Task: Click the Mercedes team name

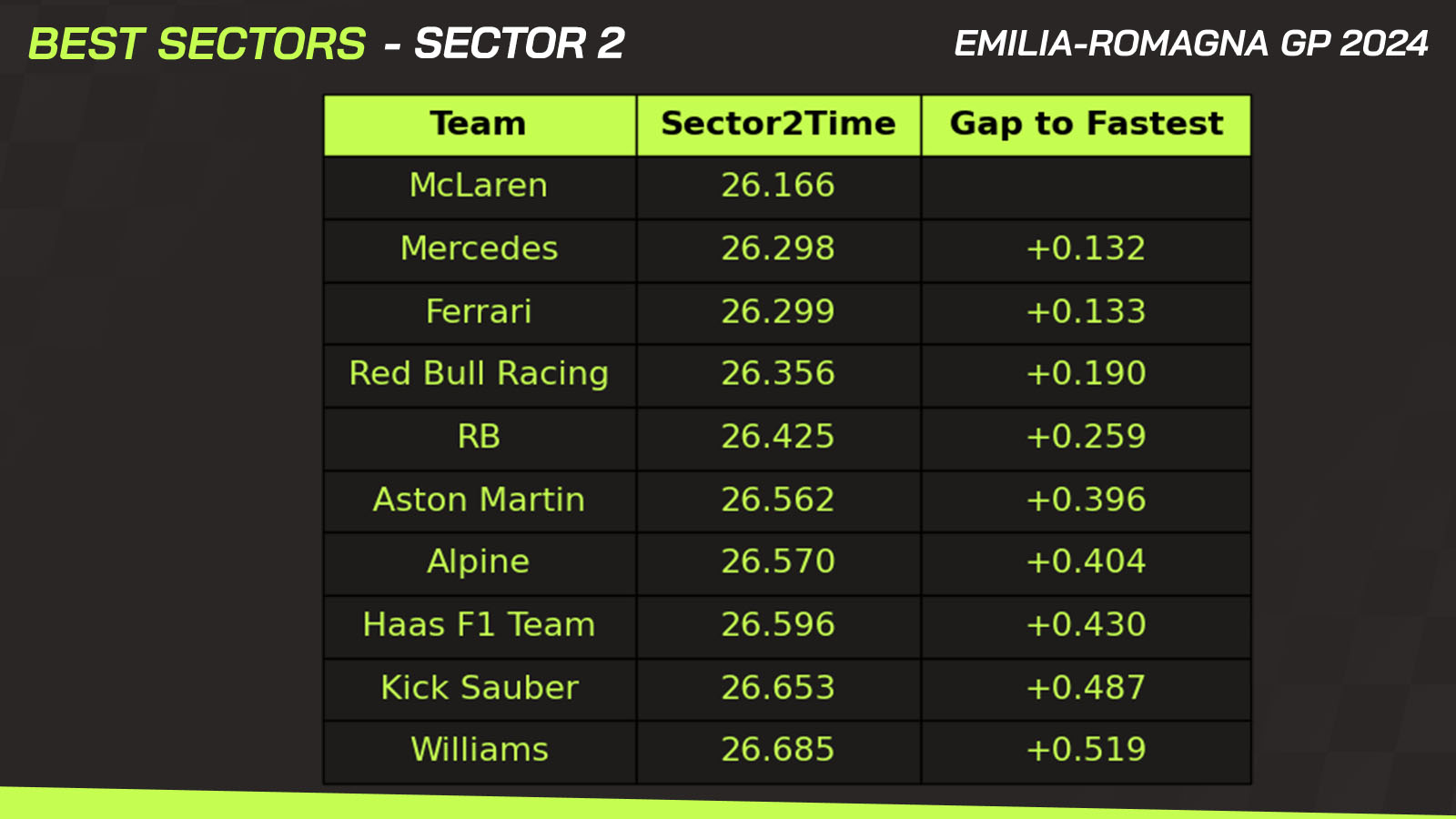Action: [x=480, y=249]
